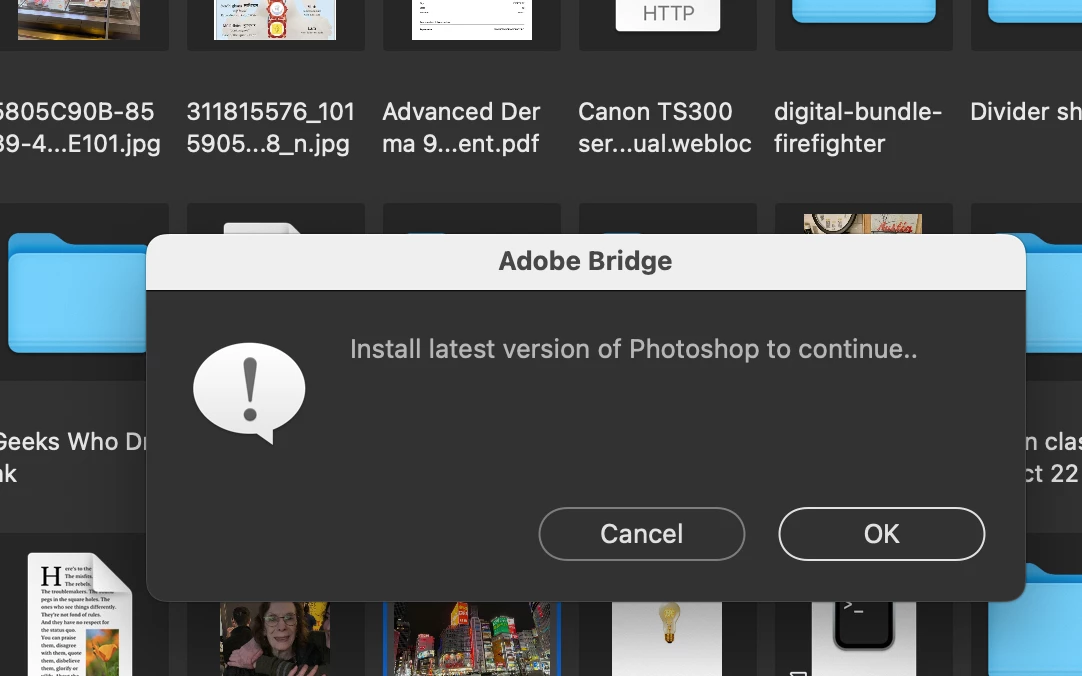Screen dimensions: 1082x676
Task: Select the Geeks Who Drink label
Action: pyautogui.click(x=72, y=457)
